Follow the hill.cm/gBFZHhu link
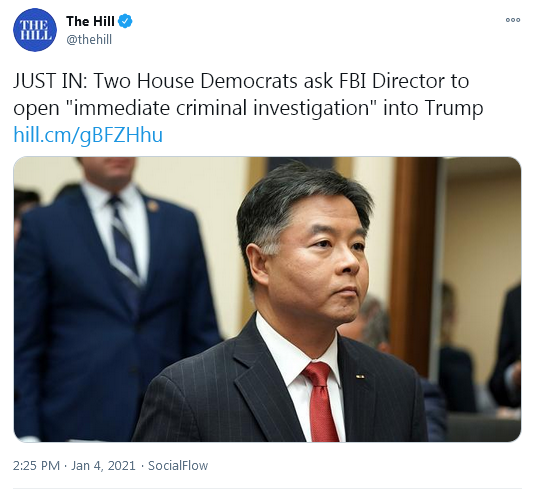The image size is (535, 491). pyautogui.click(x=88, y=134)
